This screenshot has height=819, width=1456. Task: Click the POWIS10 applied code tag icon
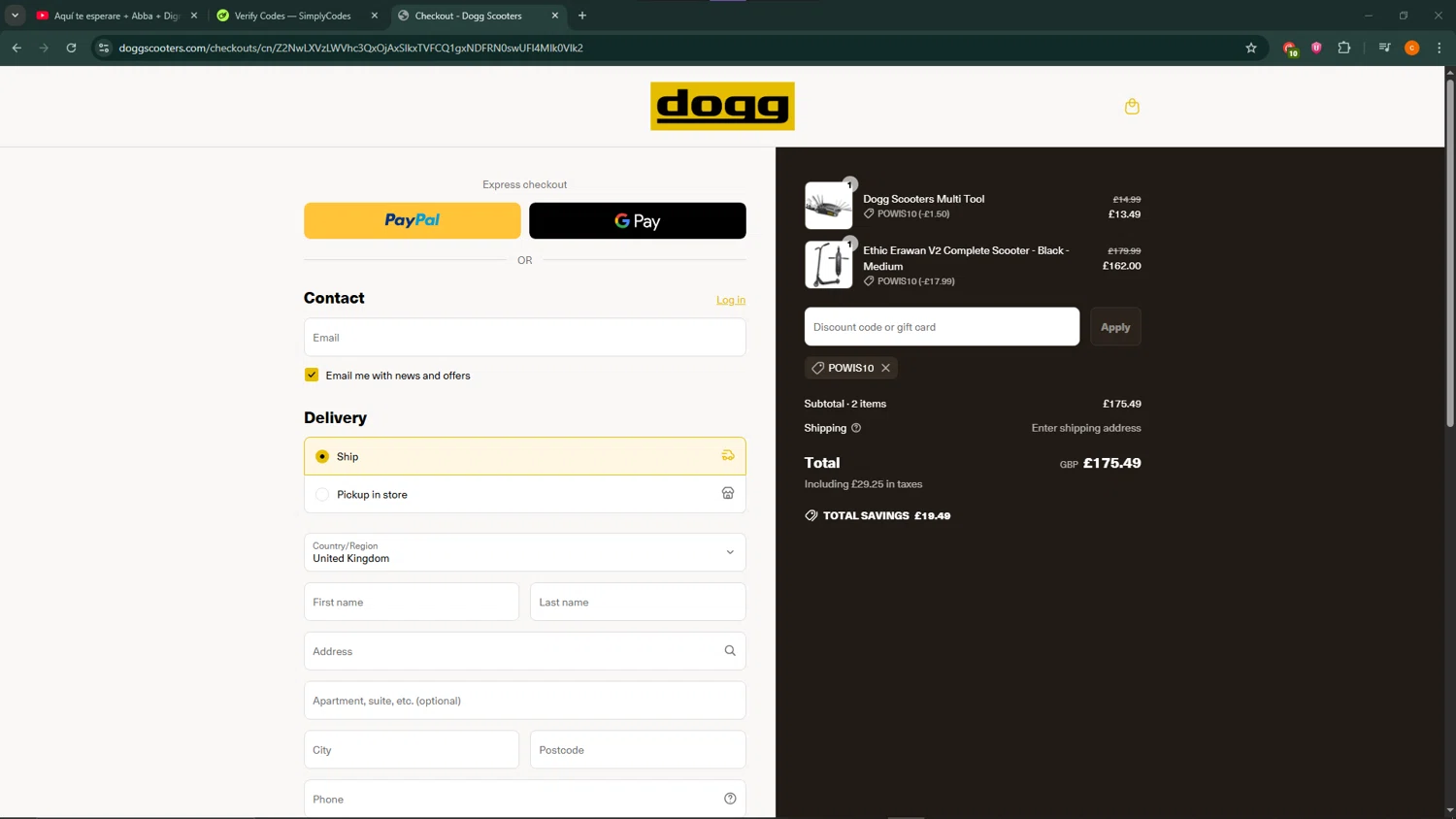pos(818,368)
